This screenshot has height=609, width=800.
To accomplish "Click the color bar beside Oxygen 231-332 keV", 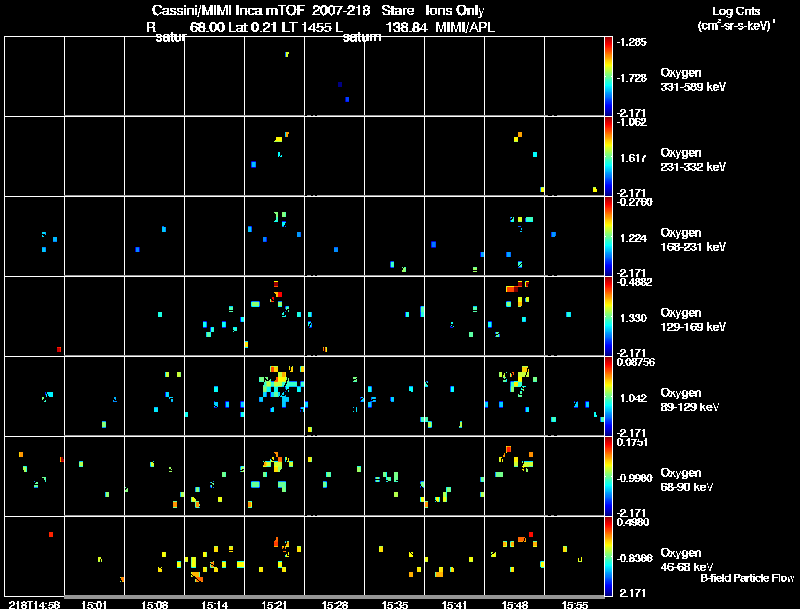I will [x=608, y=157].
